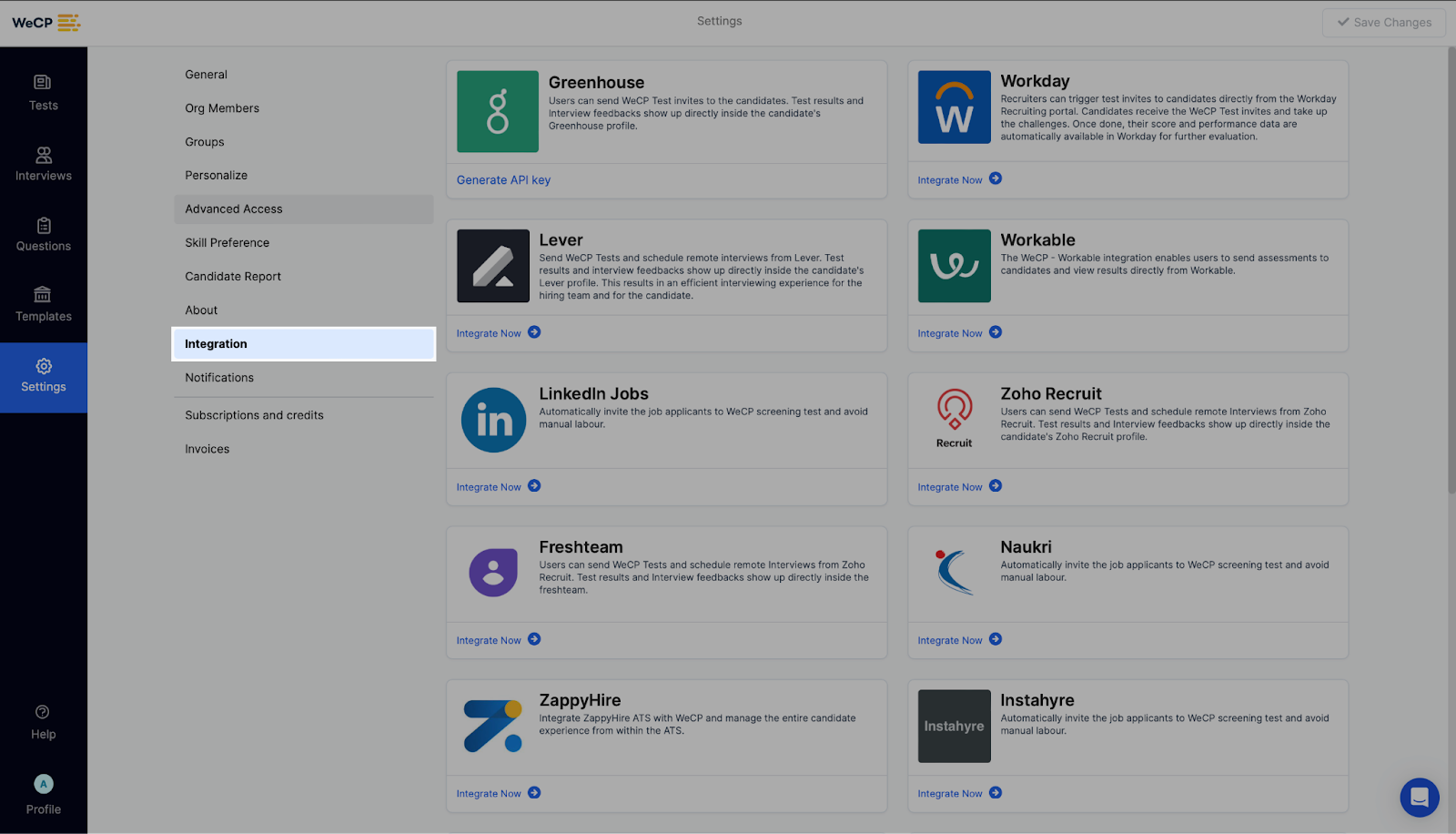1456x834 pixels.
Task: Click arrow icon next to Workday Integrate Now
Action: [996, 178]
